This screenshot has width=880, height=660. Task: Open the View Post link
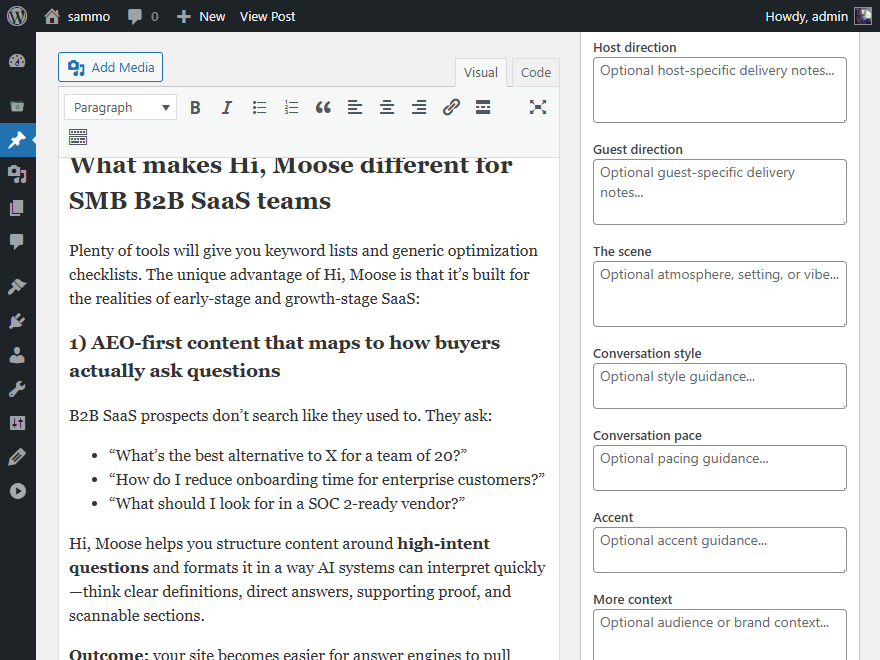[267, 16]
